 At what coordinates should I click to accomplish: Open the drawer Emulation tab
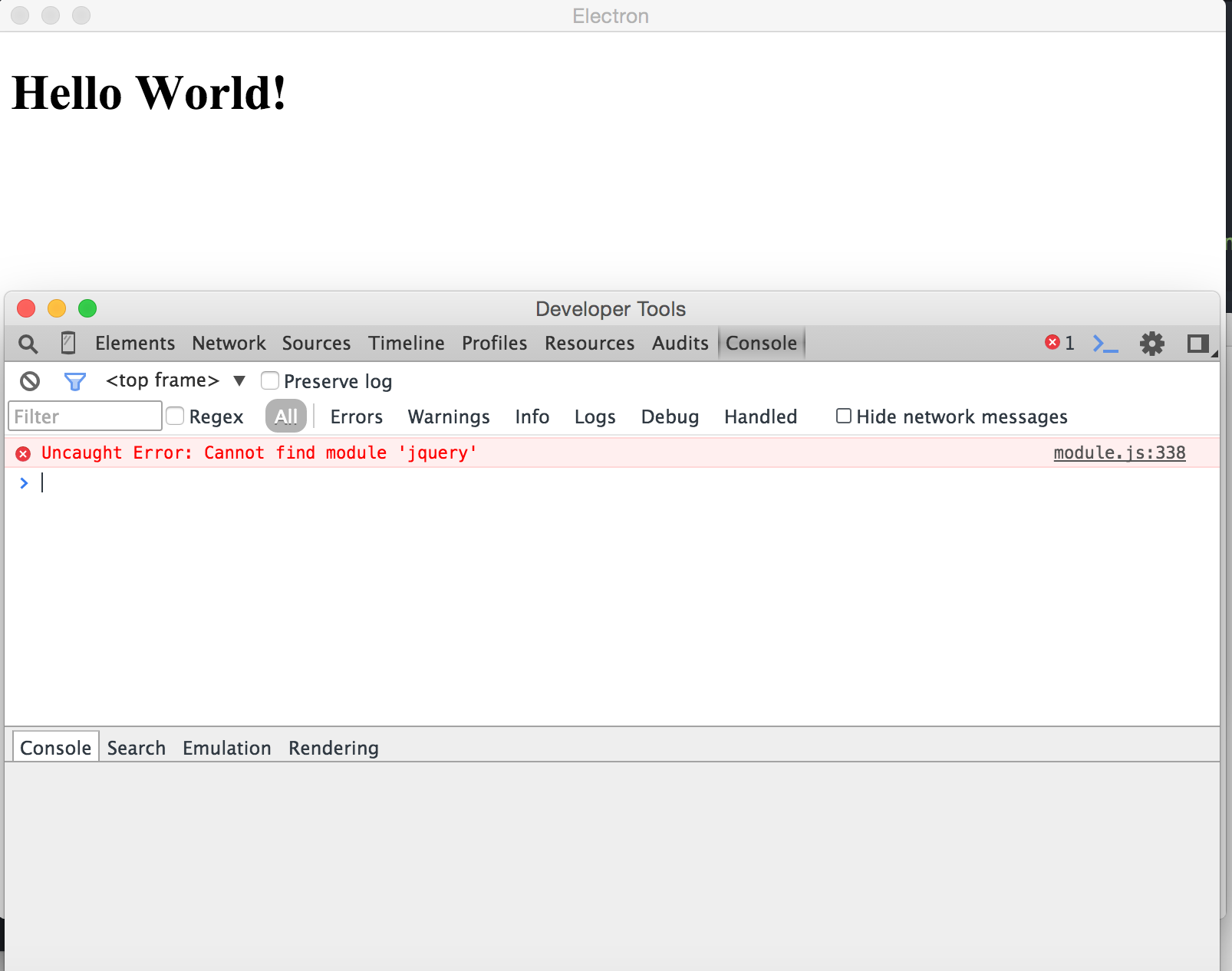coord(227,748)
